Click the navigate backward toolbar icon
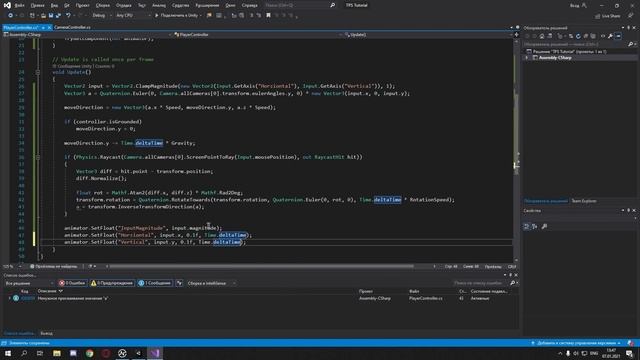 coord(10,16)
